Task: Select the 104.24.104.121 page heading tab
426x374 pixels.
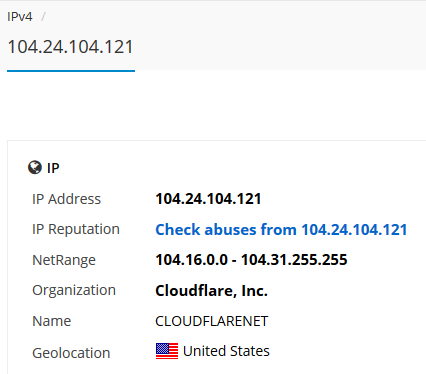Action: click(x=71, y=47)
